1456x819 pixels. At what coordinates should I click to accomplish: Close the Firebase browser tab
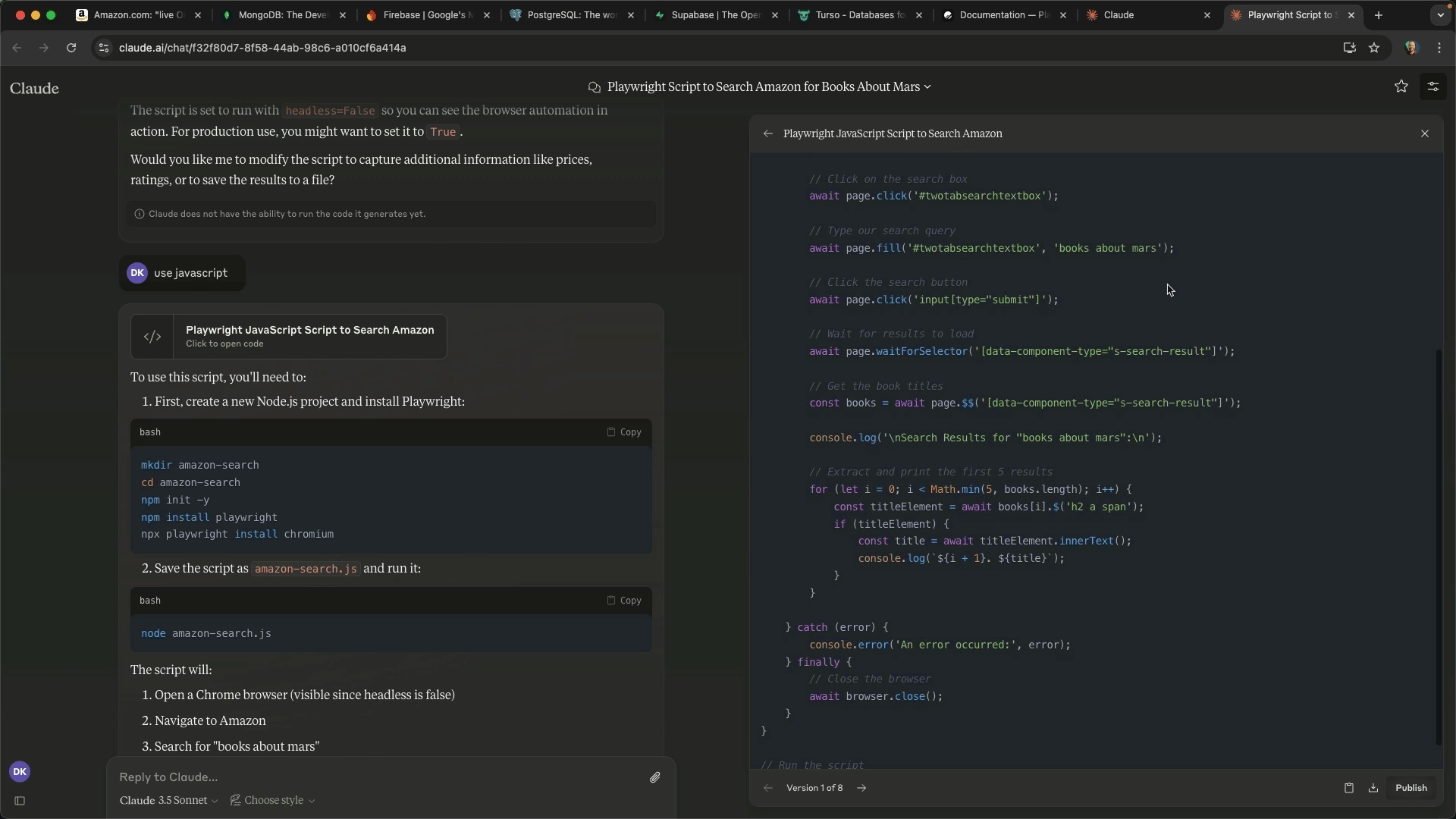click(x=487, y=15)
